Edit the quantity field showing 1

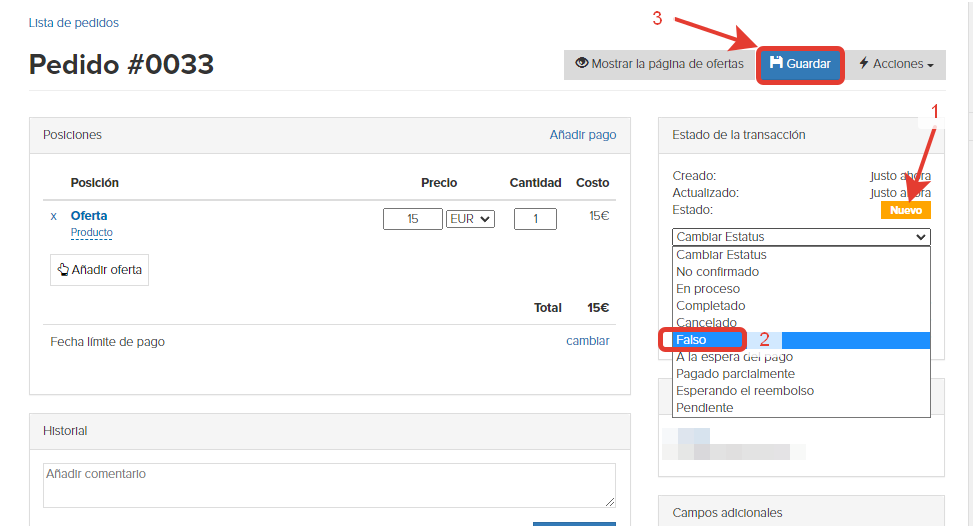coord(535,219)
